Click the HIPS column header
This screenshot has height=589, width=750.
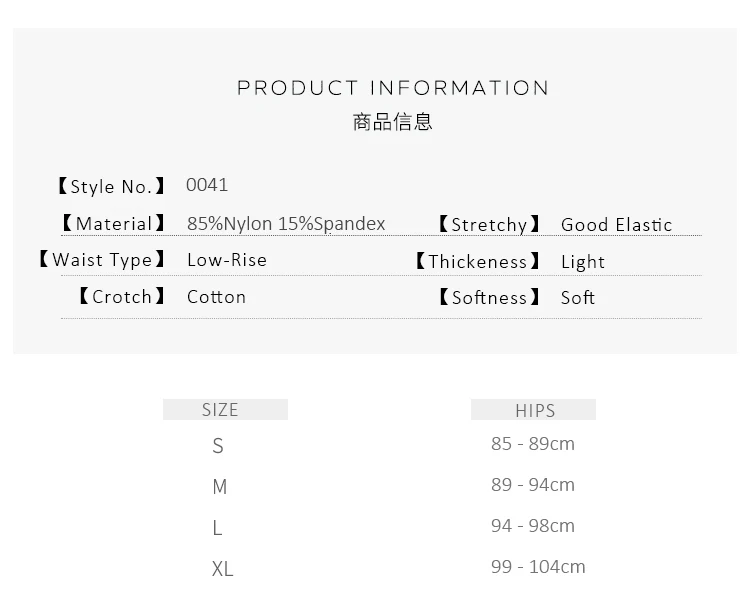(x=533, y=410)
